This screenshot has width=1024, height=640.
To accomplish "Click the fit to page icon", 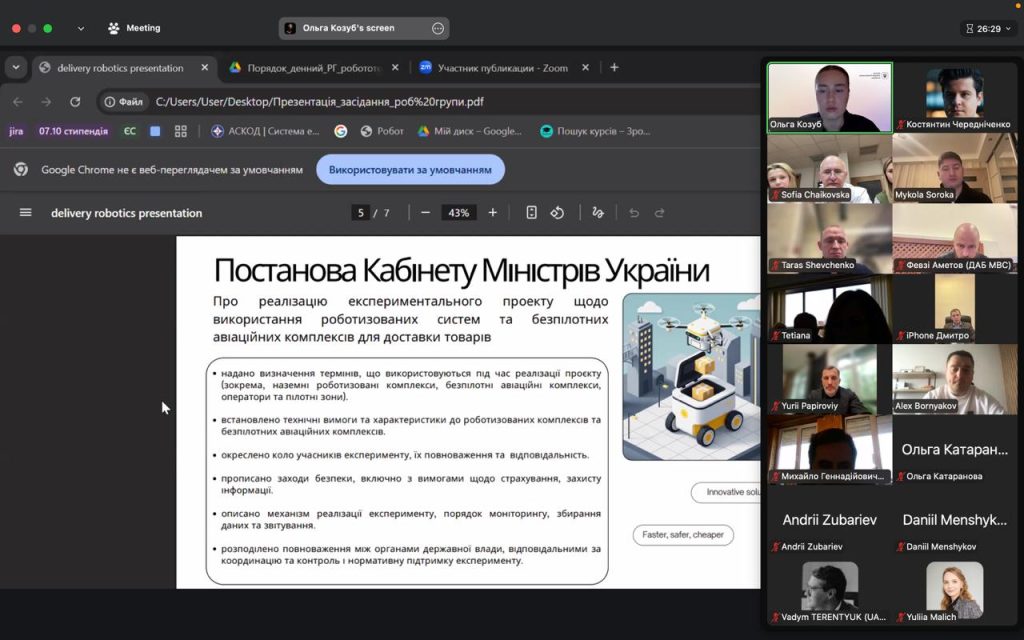I will (532, 213).
